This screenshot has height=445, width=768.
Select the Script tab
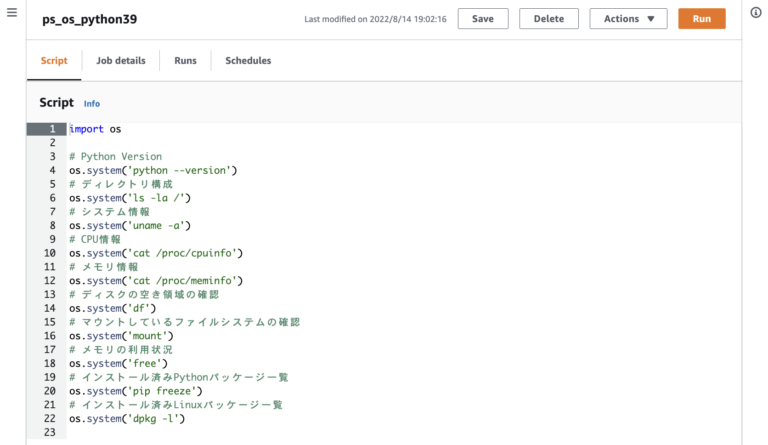click(54, 61)
